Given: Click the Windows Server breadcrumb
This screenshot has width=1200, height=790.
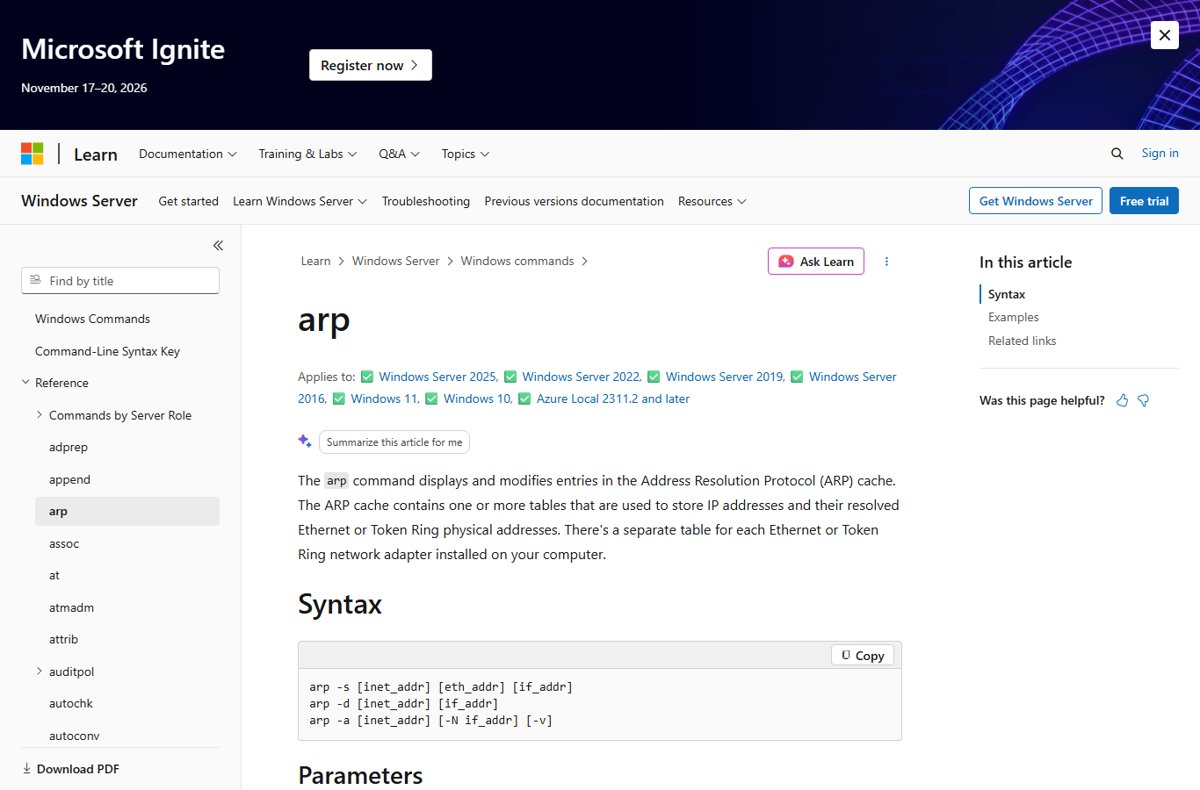Looking at the screenshot, I should [396, 261].
